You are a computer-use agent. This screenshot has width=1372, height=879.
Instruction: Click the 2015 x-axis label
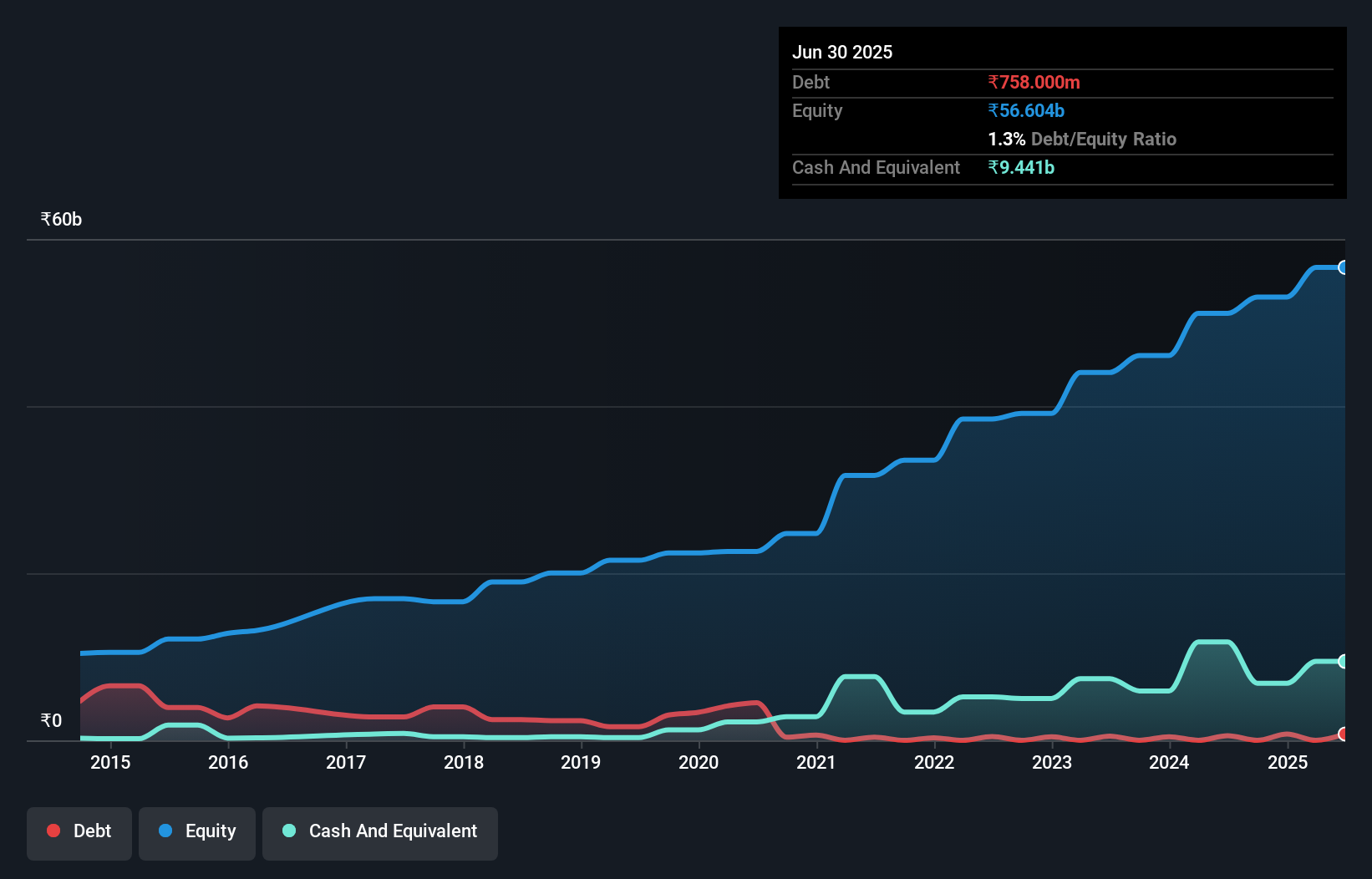click(x=110, y=762)
